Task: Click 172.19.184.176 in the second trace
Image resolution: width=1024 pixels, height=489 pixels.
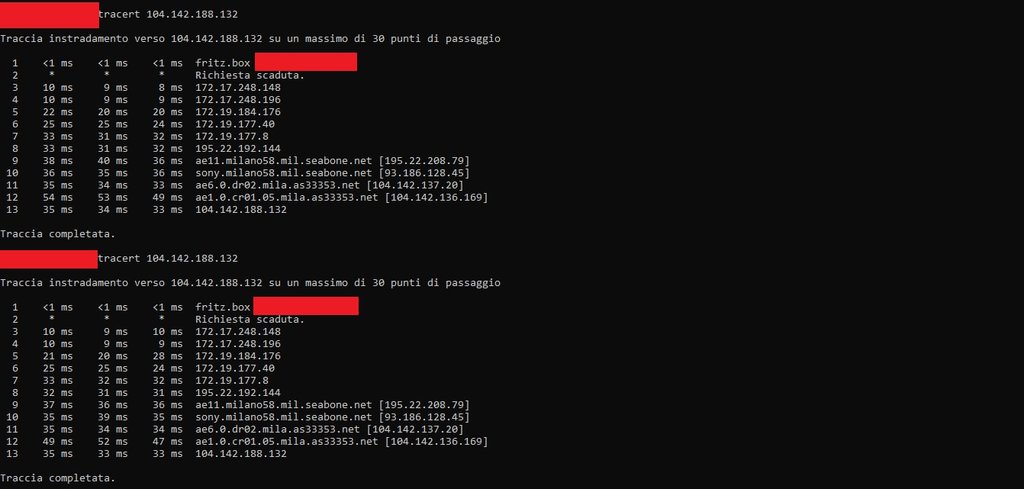Action: (238, 356)
